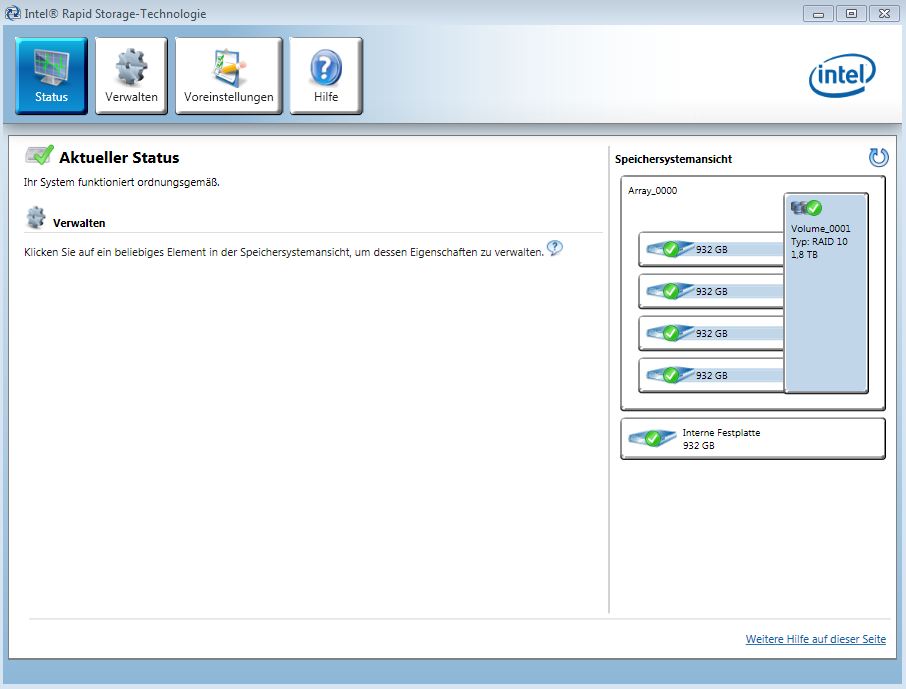Maximize the Intel Rapid Storage window
906x689 pixels.
point(851,13)
